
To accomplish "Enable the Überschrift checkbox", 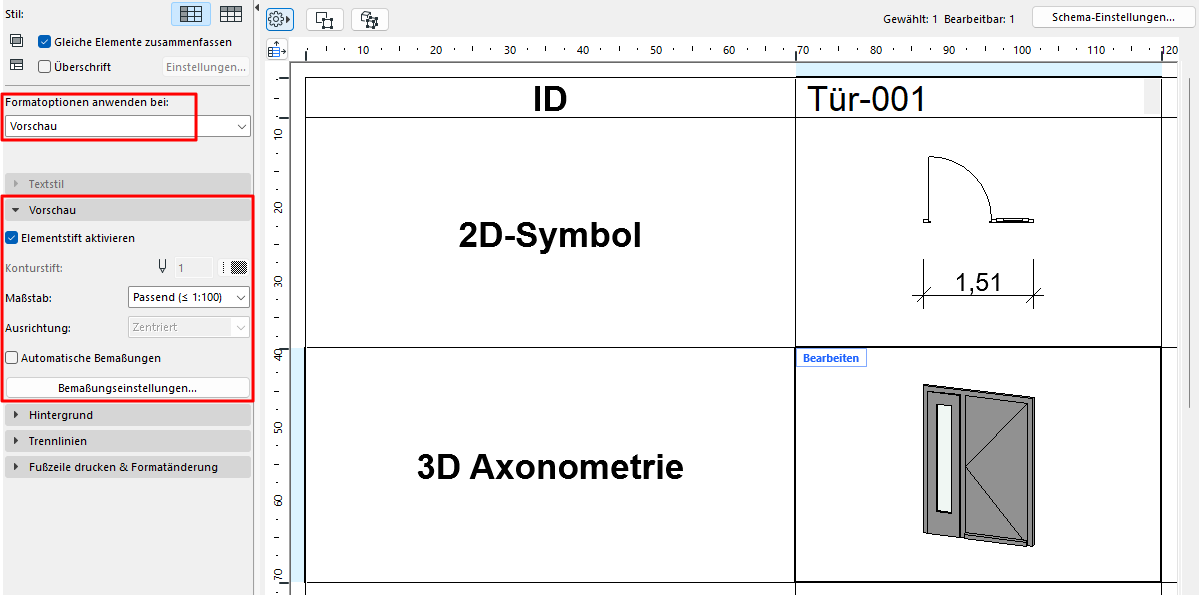I will pos(42,66).
